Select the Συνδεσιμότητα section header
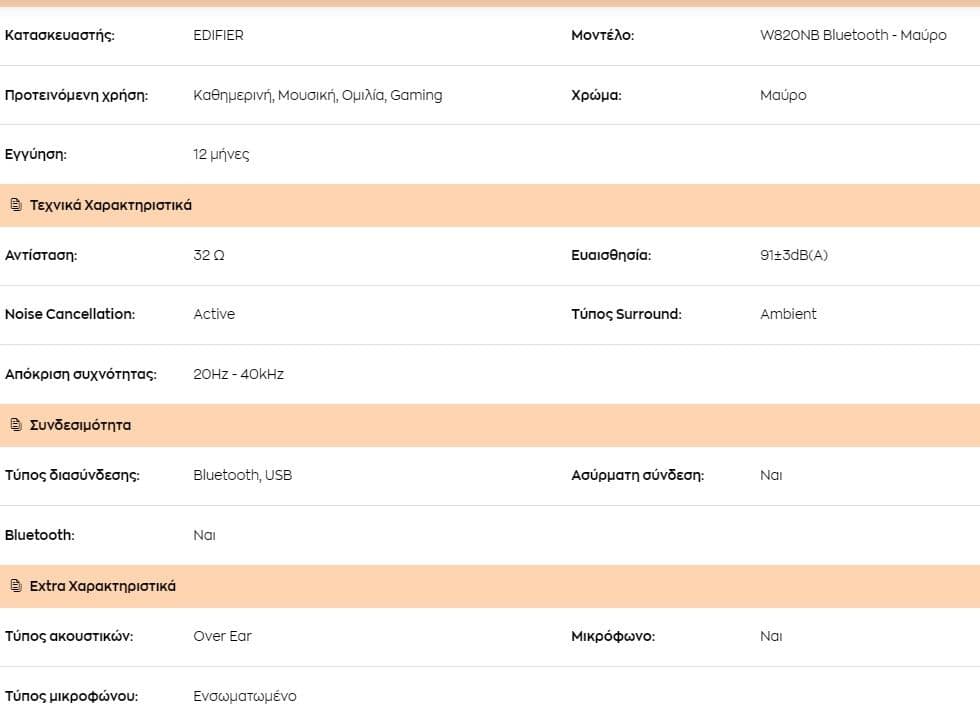The width and height of the screenshot is (980, 708). [490, 425]
